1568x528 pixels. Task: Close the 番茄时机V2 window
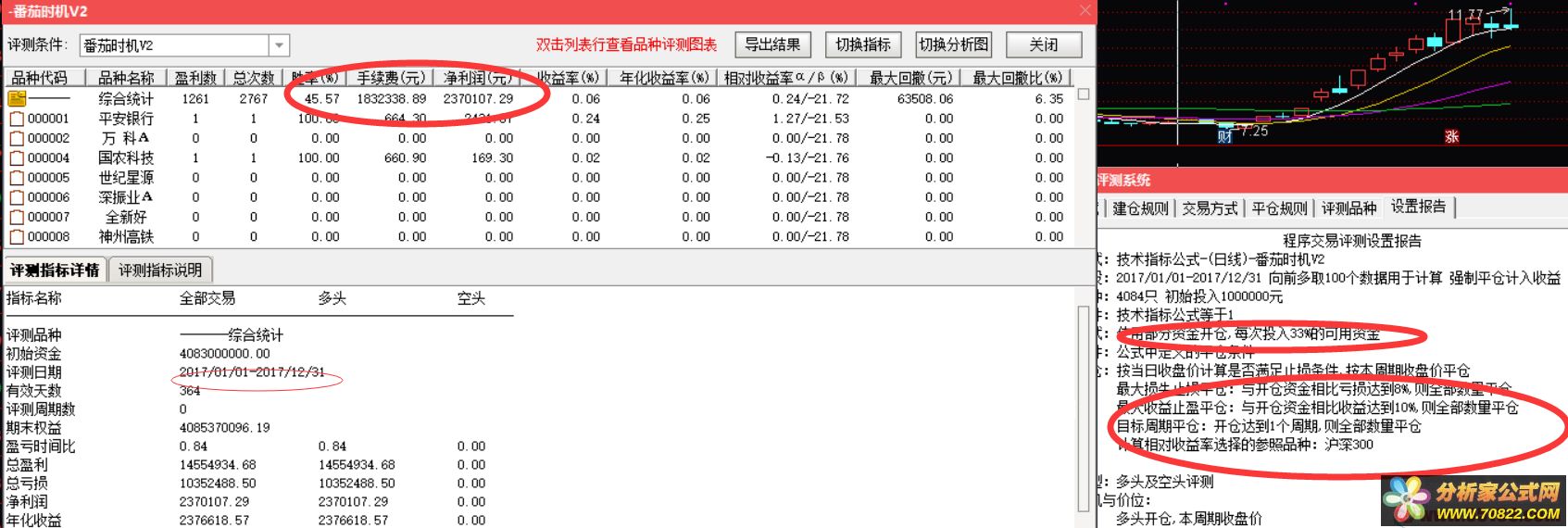pos(1085,10)
